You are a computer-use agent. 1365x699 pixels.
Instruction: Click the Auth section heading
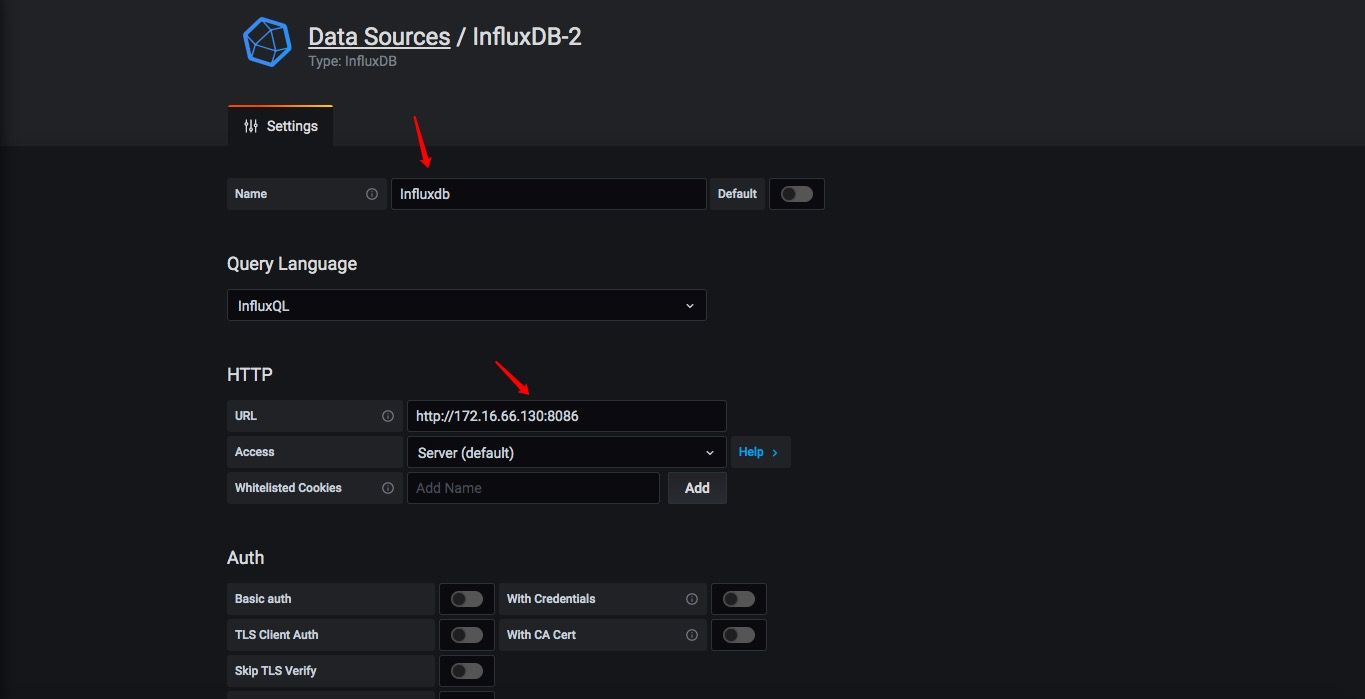click(246, 558)
